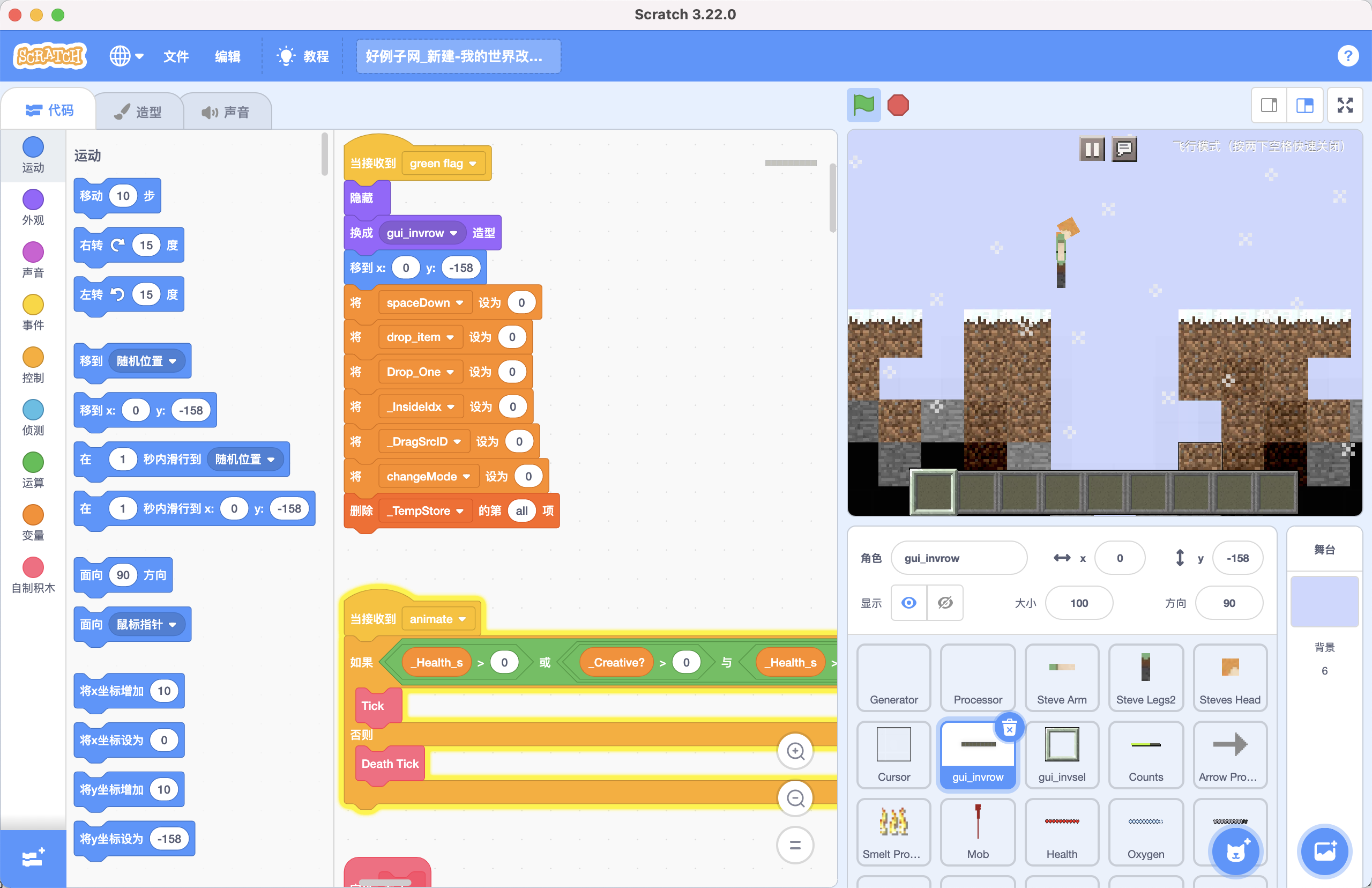Click the 移动 10 步 block
The image size is (1372, 888).
117,196
